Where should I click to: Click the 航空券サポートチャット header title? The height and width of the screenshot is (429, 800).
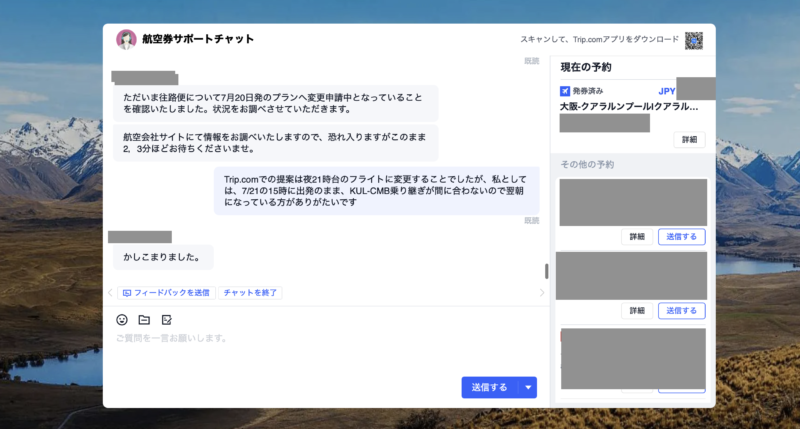point(198,39)
